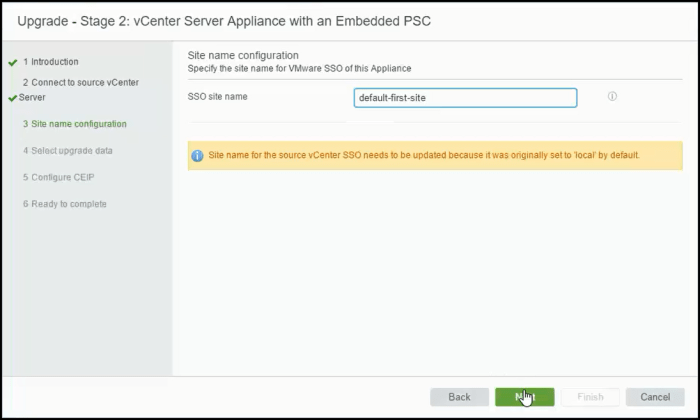Screen dimensions: 700x420
Task: Select step 6 Ready to complete
Action: pyautogui.click(x=64, y=204)
